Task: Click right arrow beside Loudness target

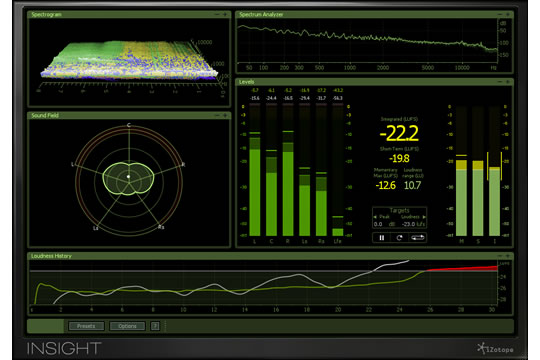Action: coord(424,217)
